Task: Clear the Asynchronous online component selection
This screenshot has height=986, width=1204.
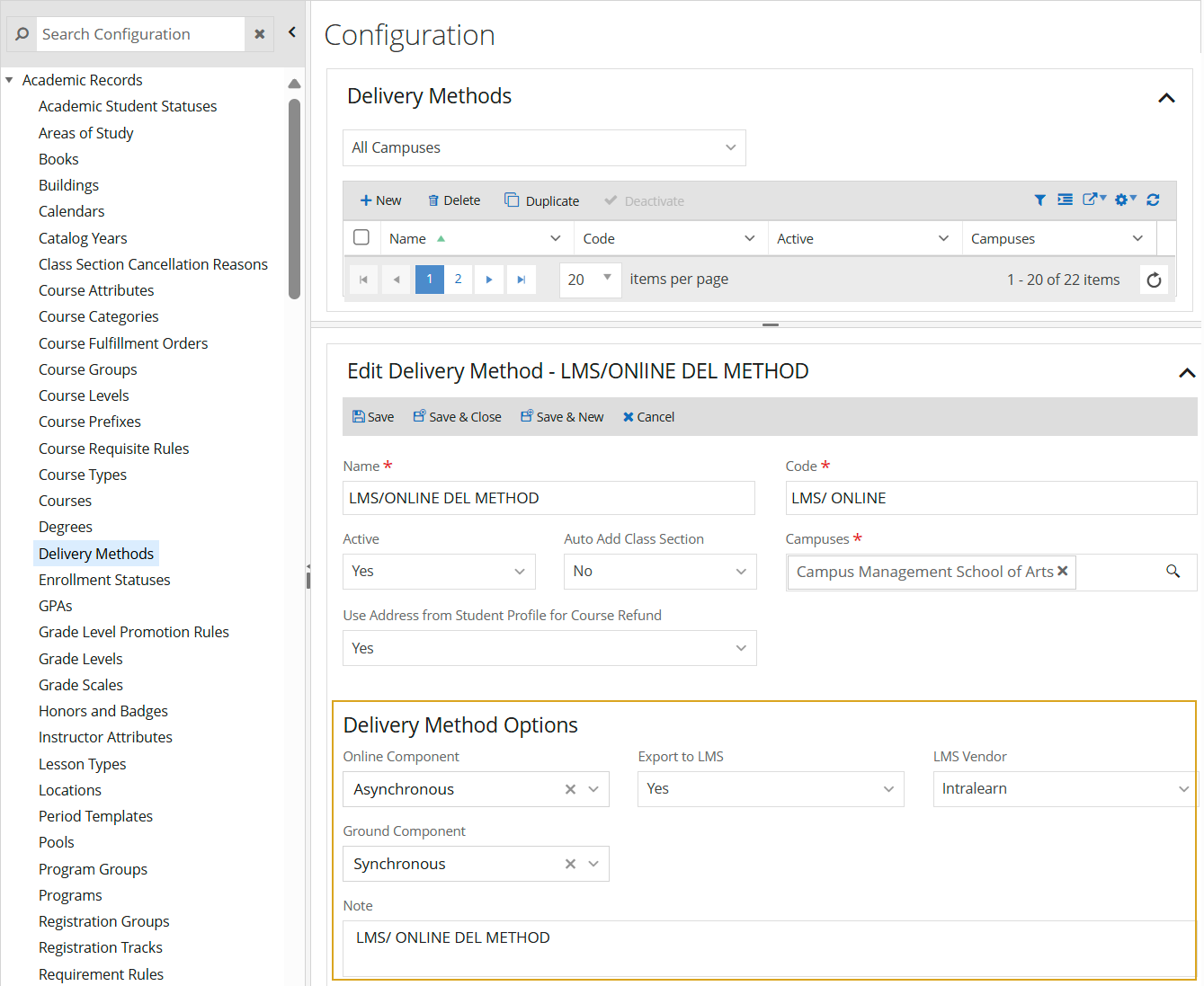Action: coord(570,789)
